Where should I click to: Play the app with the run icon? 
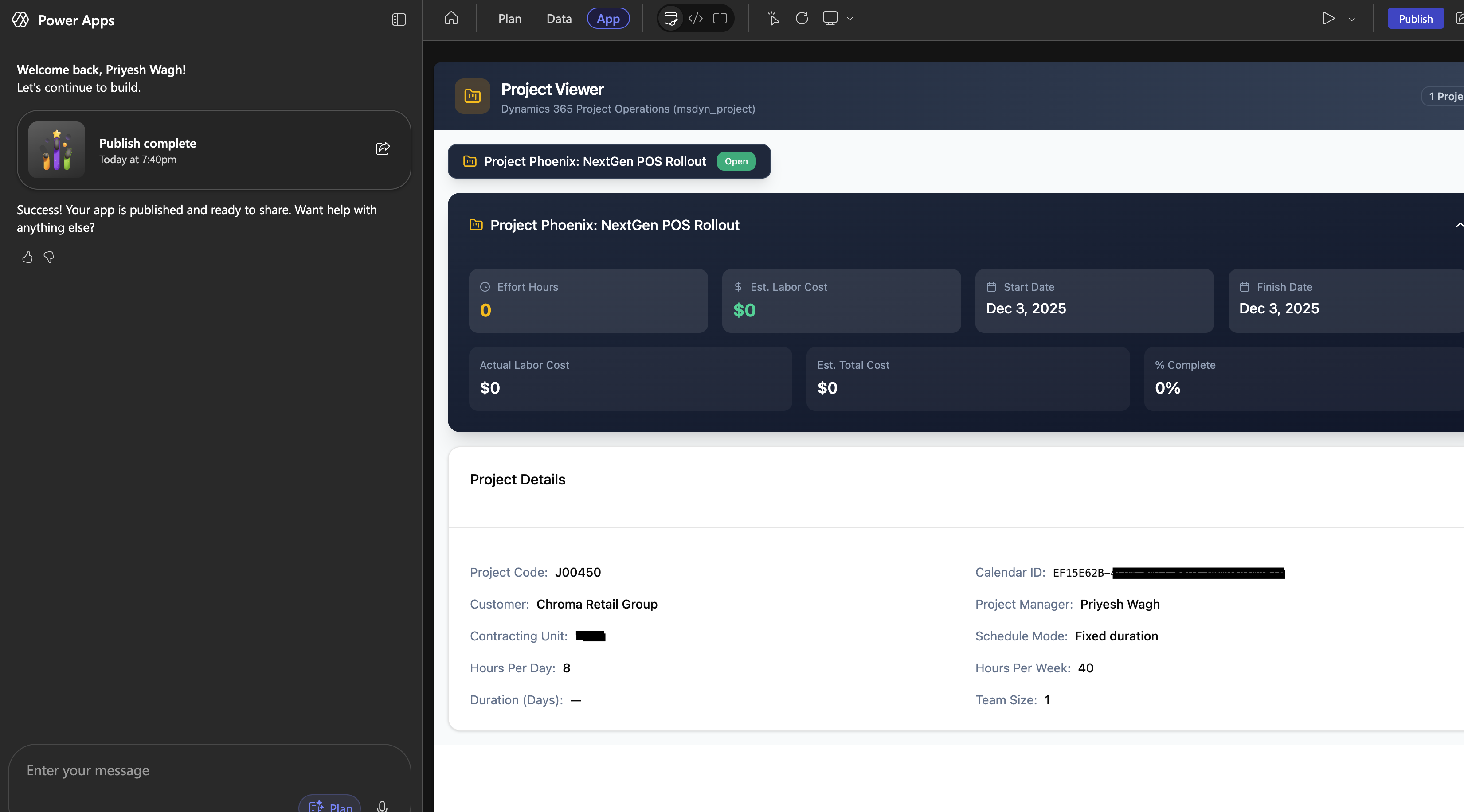(1328, 19)
